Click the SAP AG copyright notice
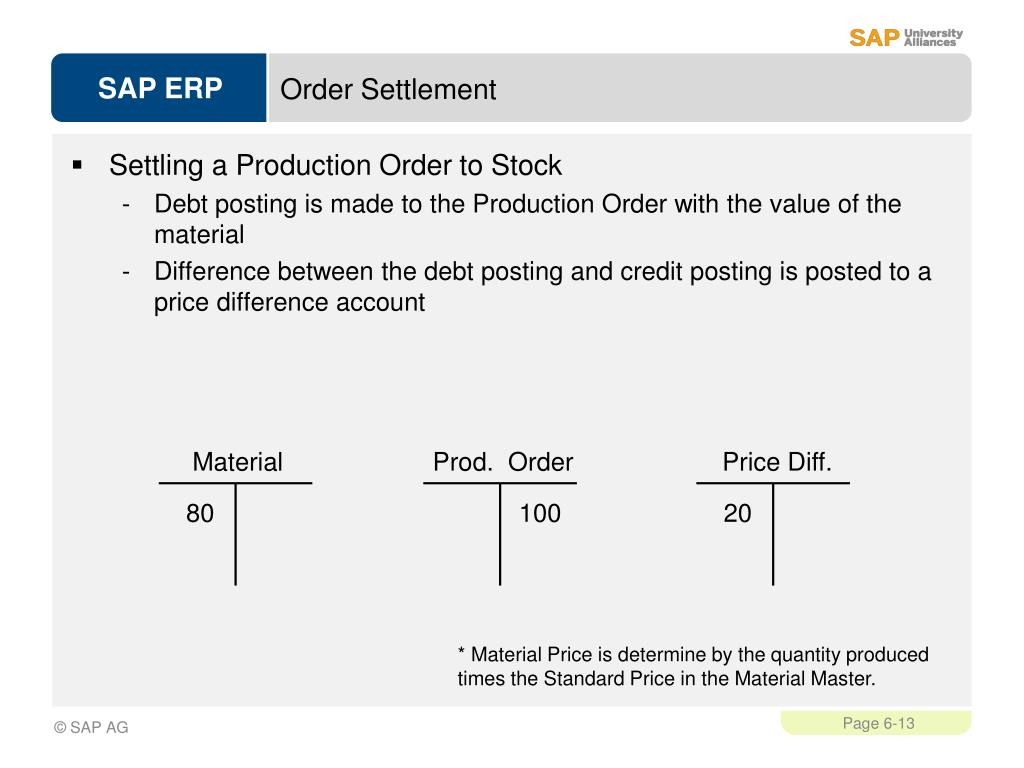The height and width of the screenshot is (768, 1024). 91,727
